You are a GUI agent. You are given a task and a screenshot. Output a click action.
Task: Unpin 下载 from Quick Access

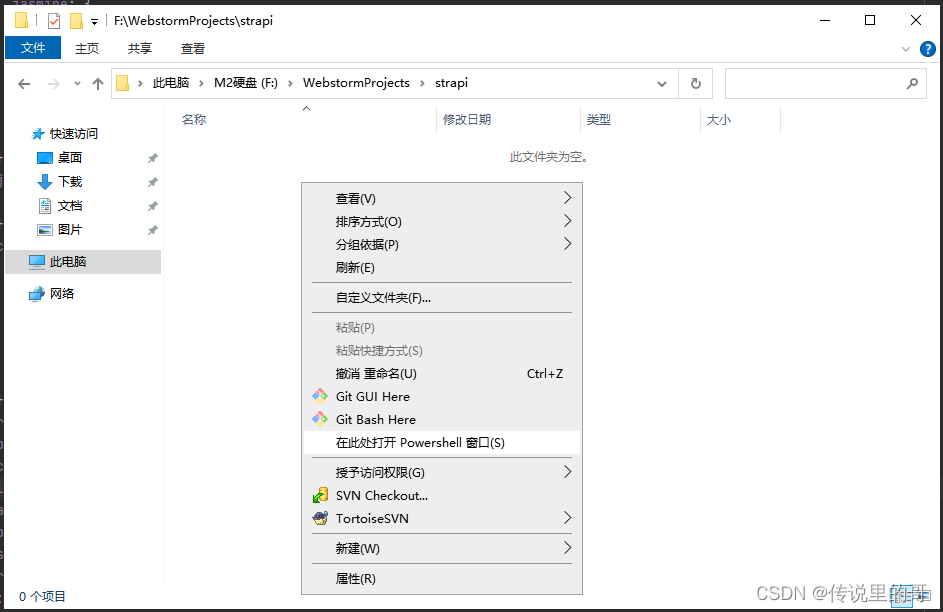click(x=151, y=181)
